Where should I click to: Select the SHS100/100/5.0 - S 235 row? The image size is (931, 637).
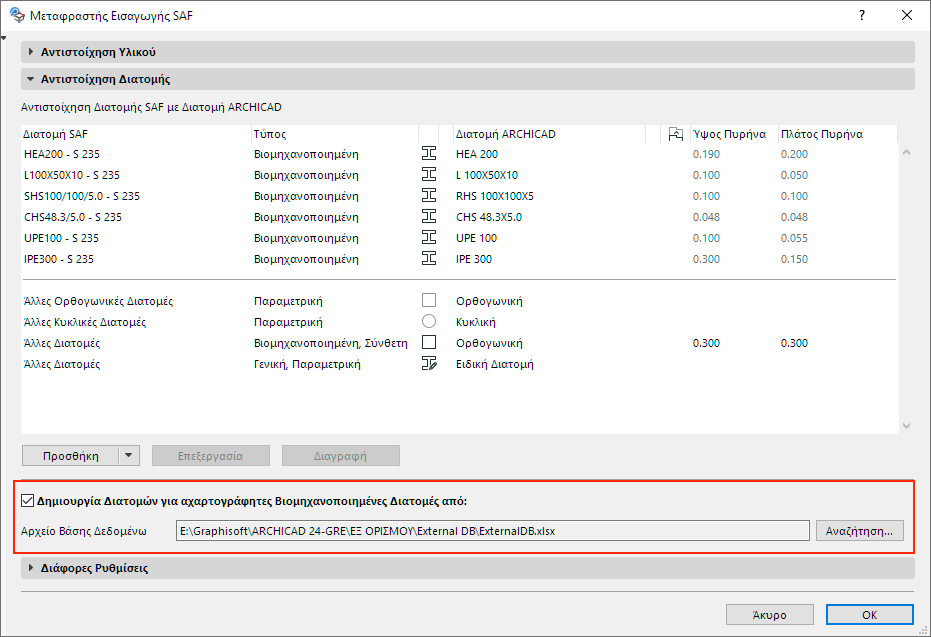459,195
